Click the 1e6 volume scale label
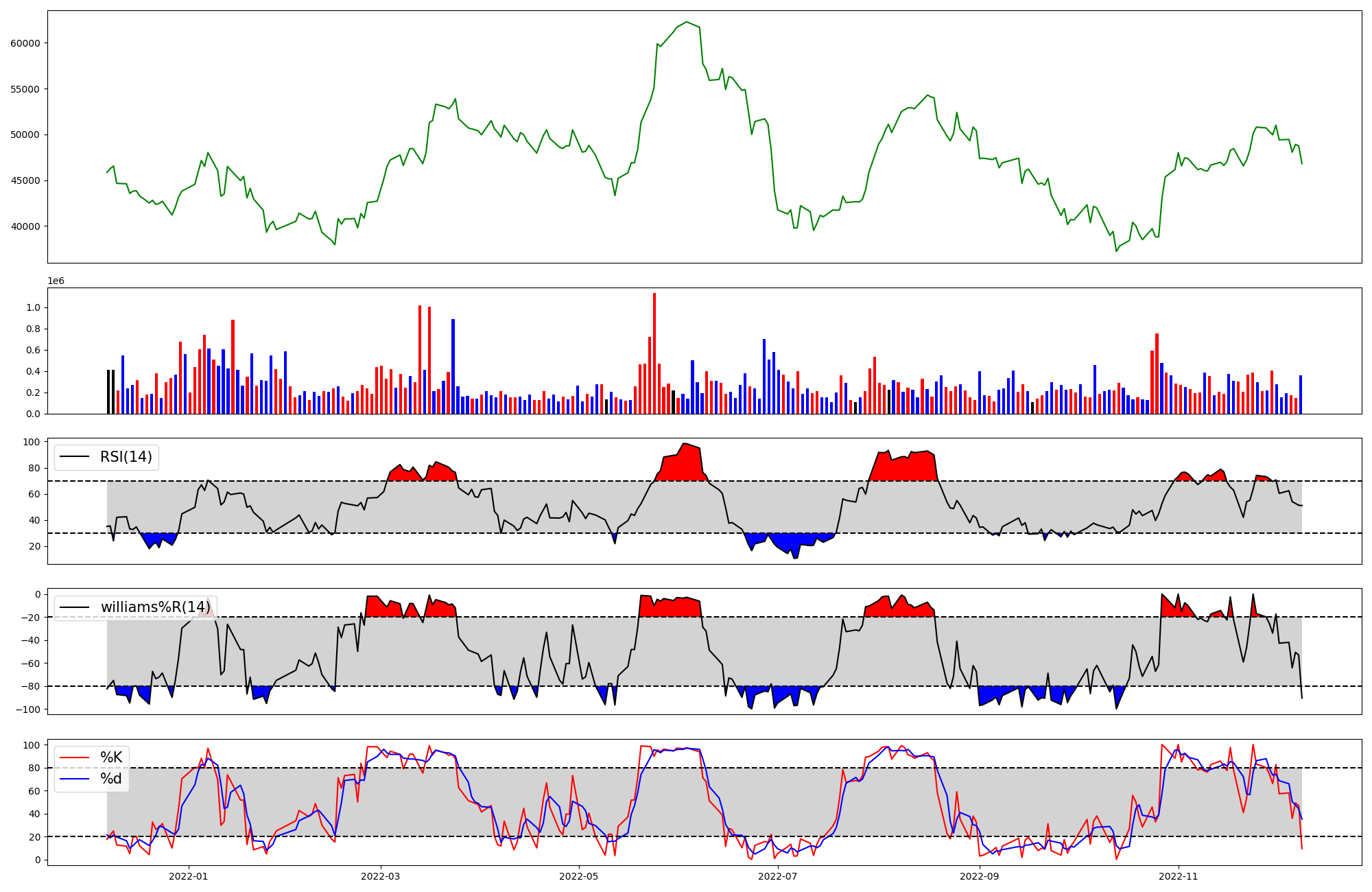 pos(56,281)
